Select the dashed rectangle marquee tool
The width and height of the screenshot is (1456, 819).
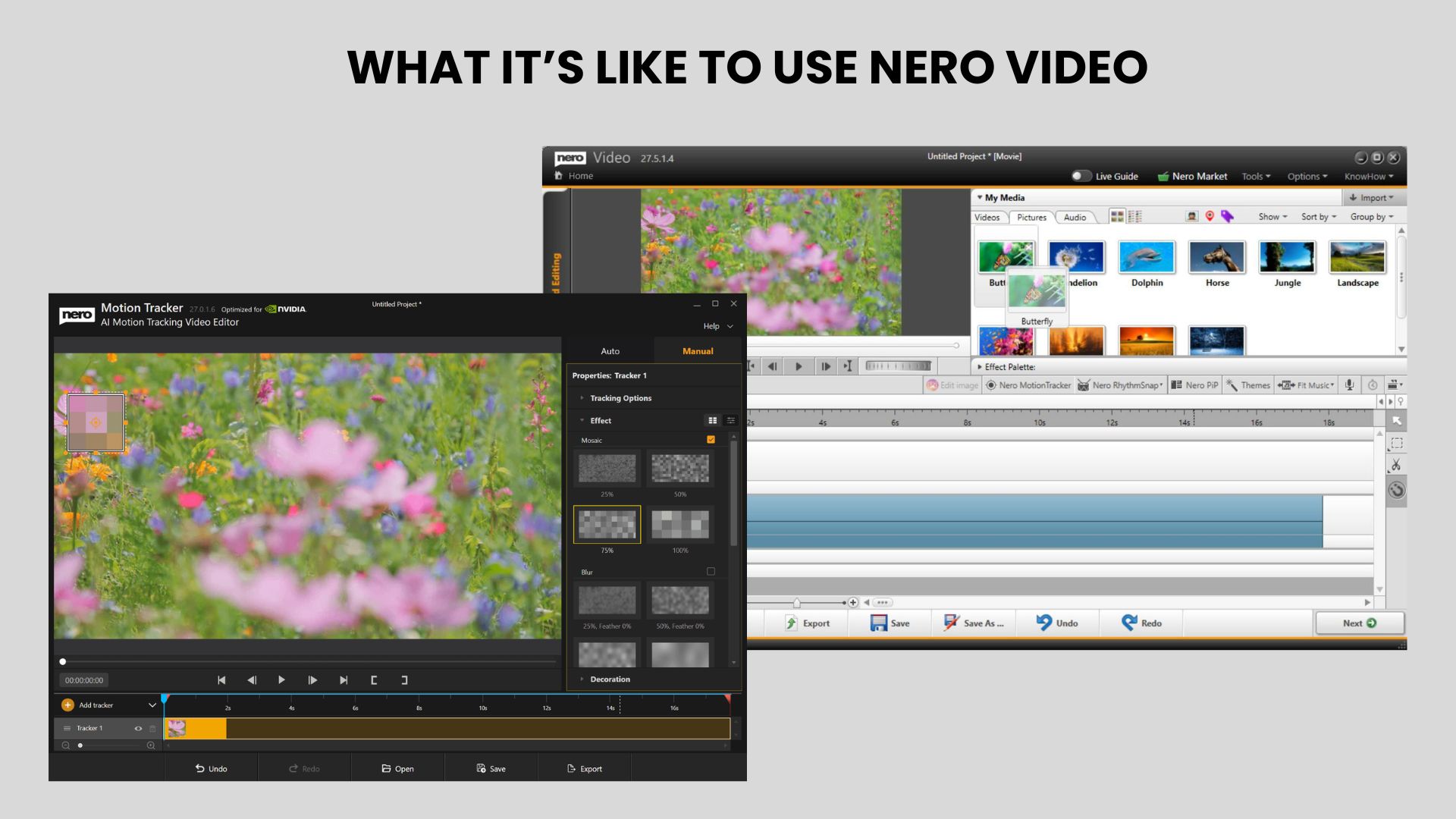click(x=1396, y=443)
